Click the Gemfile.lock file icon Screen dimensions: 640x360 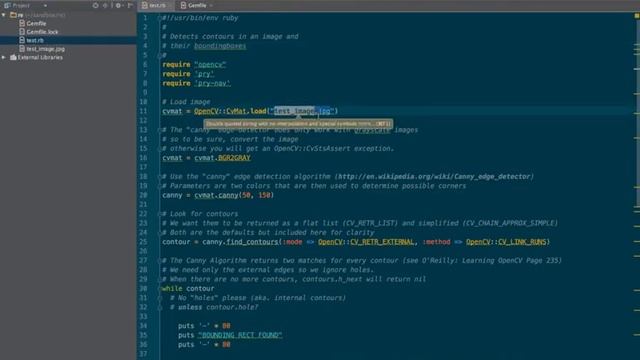tap(22, 32)
